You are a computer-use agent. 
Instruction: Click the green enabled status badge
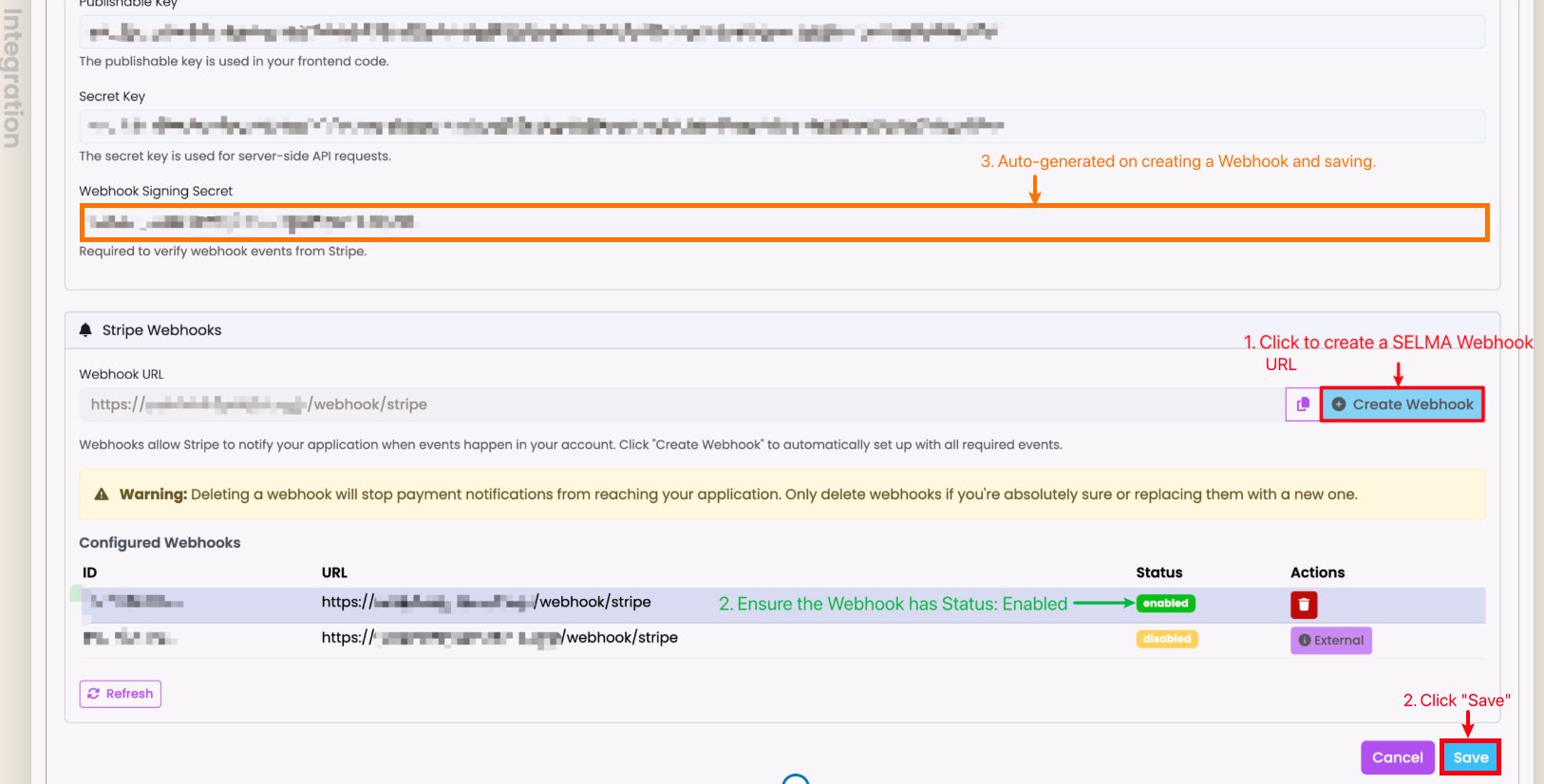[x=1165, y=604]
